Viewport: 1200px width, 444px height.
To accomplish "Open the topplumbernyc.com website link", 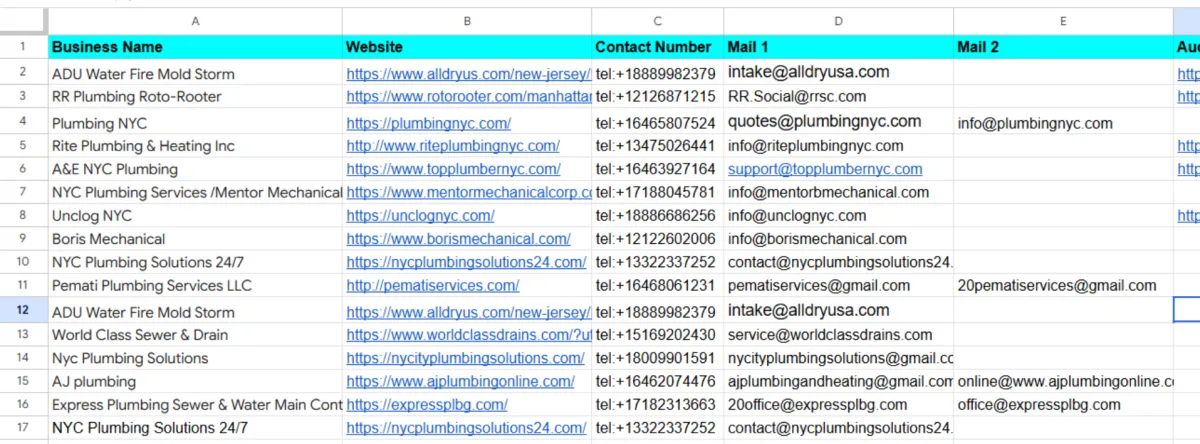I will [454, 169].
